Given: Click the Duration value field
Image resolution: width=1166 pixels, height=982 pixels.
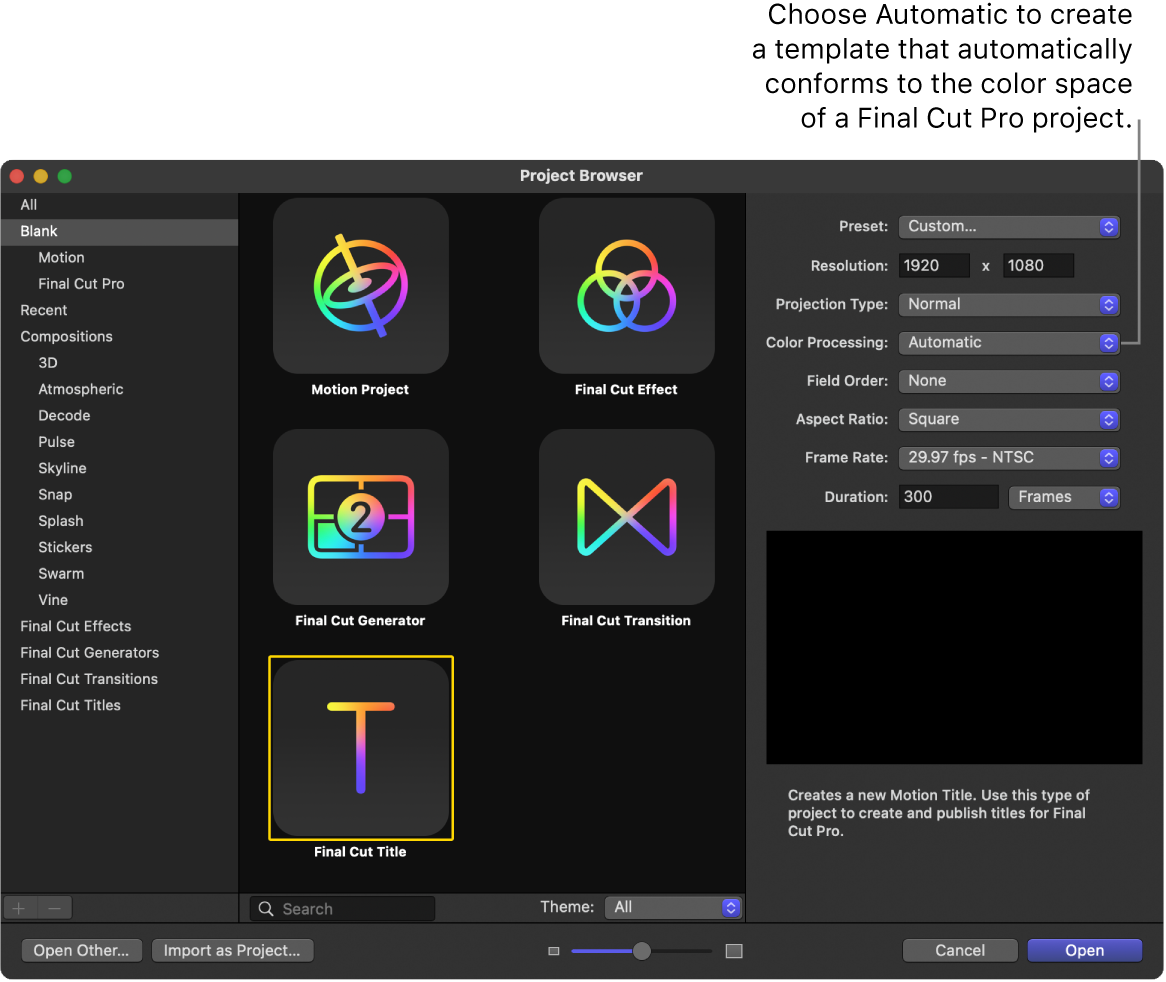Looking at the screenshot, I should point(947,496).
